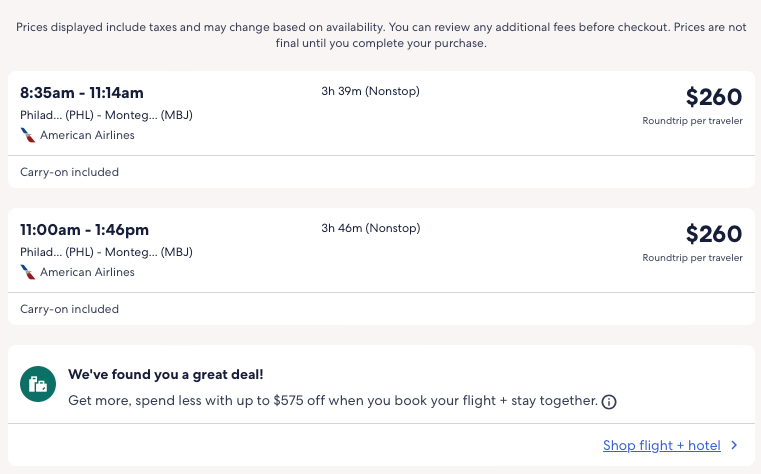Click $260 price on the 8:35am flight

click(x=714, y=97)
